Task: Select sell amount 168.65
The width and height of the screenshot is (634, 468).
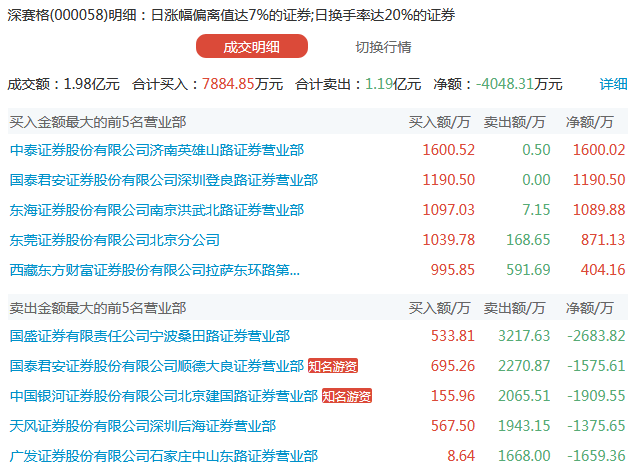Action: coord(528,240)
